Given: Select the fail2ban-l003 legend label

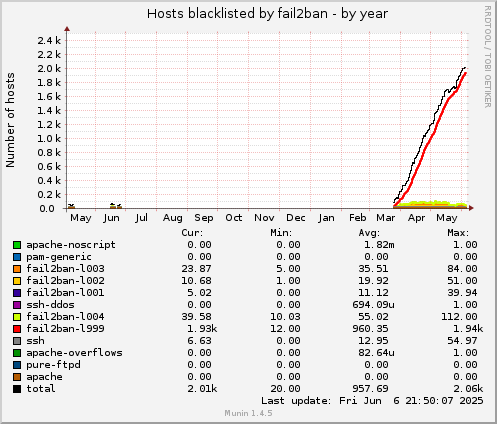Looking at the screenshot, I should [65, 269].
